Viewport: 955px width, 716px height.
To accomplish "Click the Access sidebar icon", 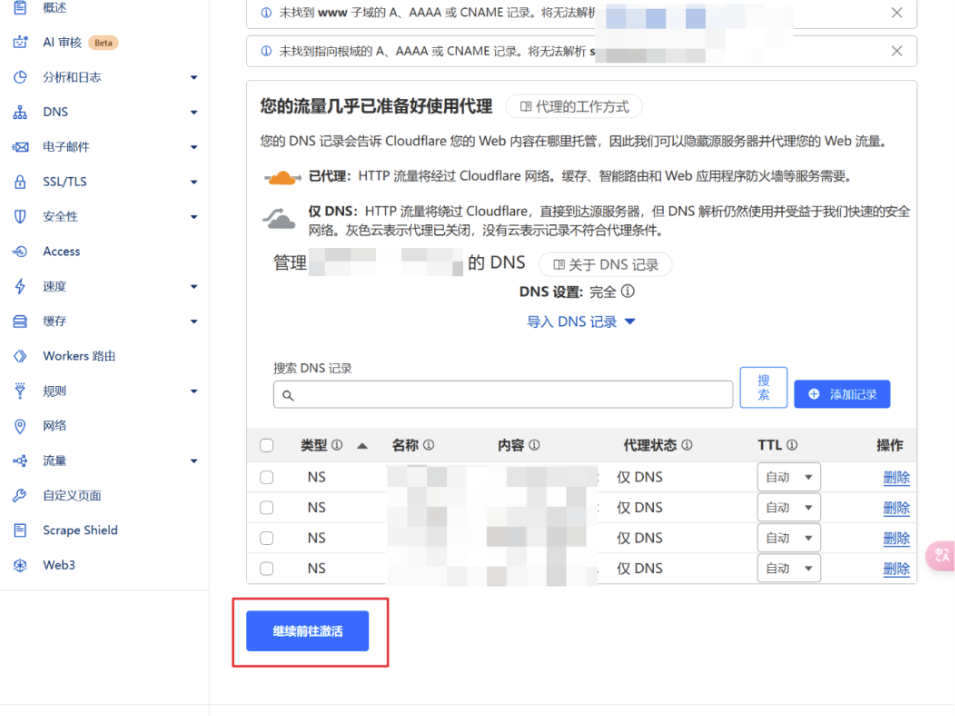I will coord(20,251).
